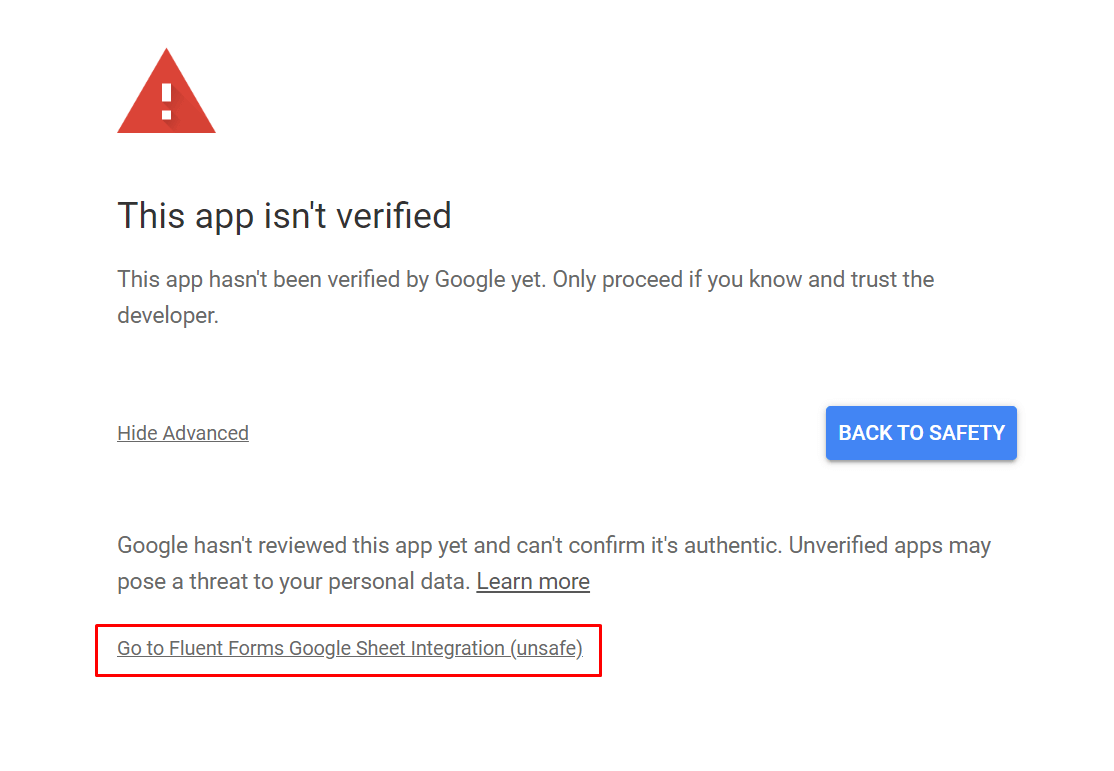
Task: Click the word "Advanced" in the Hide link
Action: pos(205,433)
